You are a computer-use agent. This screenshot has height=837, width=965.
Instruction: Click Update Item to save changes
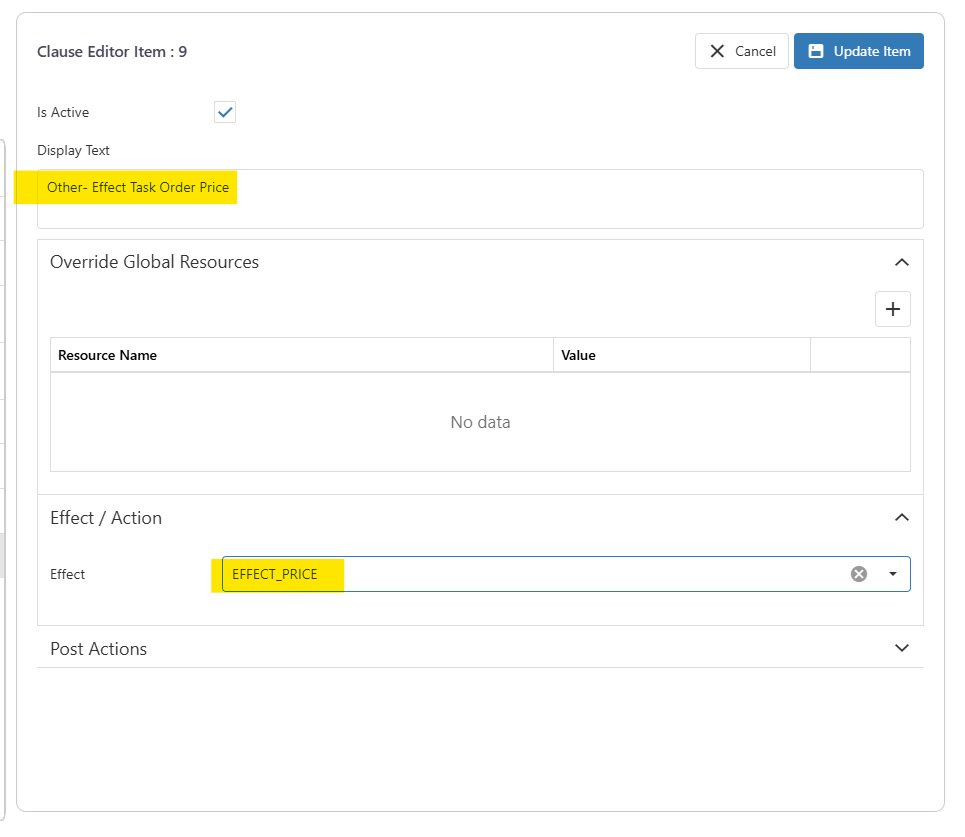point(859,51)
